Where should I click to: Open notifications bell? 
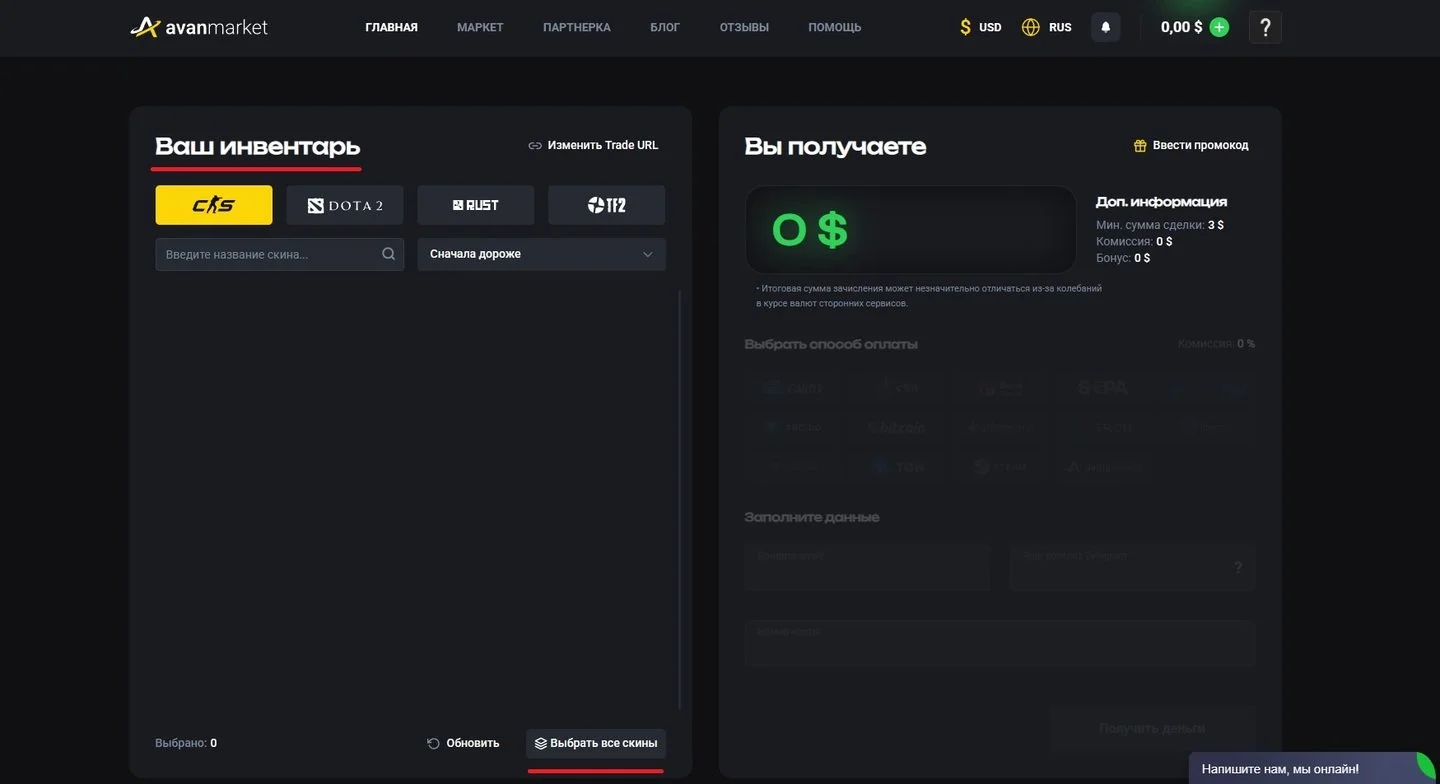tap(1105, 27)
